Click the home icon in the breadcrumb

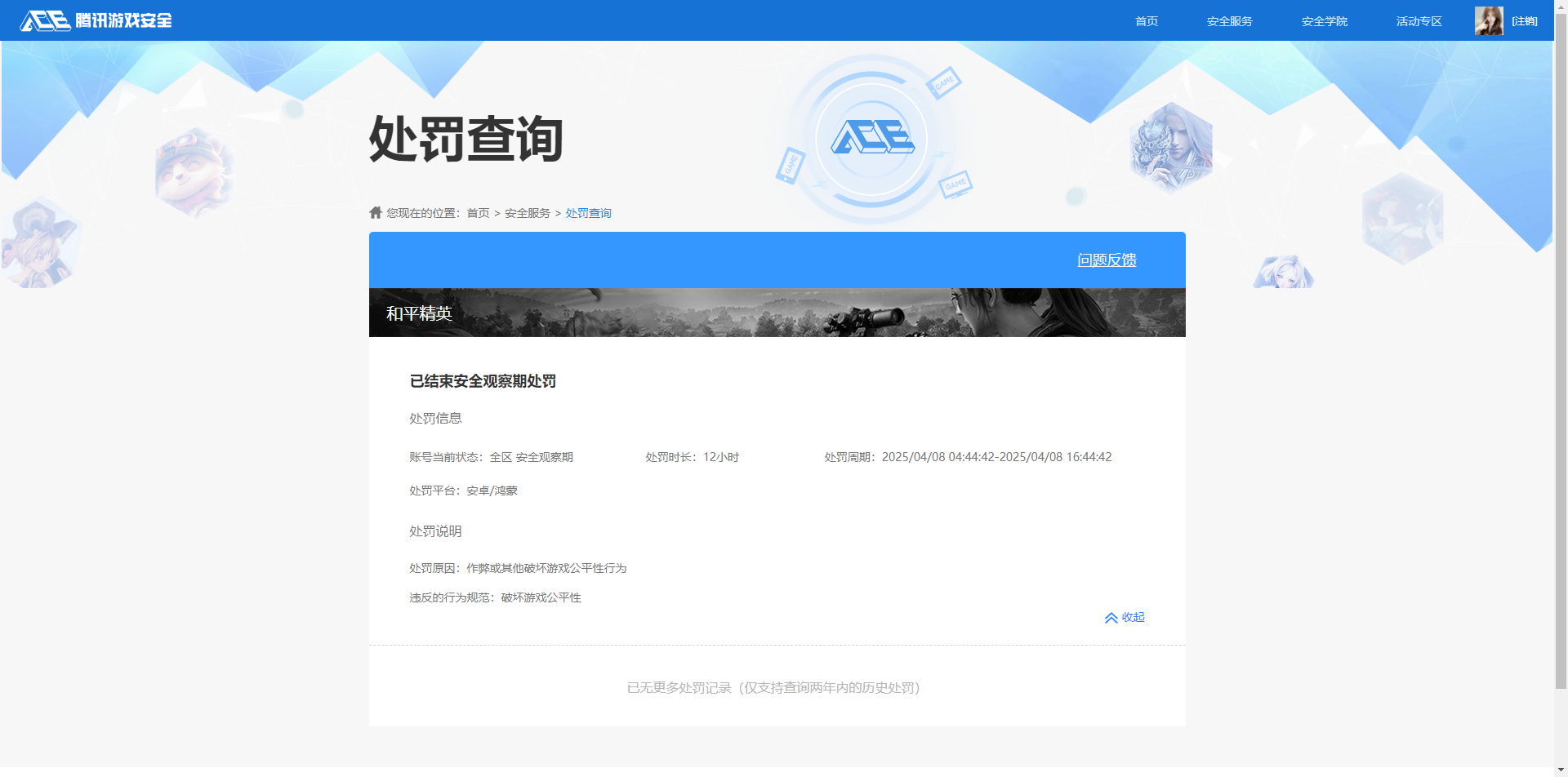pos(375,212)
